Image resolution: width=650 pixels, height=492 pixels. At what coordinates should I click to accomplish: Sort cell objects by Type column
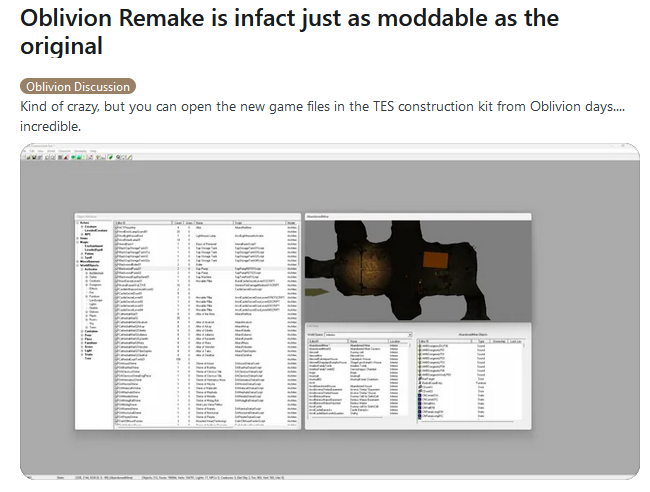click(x=482, y=341)
